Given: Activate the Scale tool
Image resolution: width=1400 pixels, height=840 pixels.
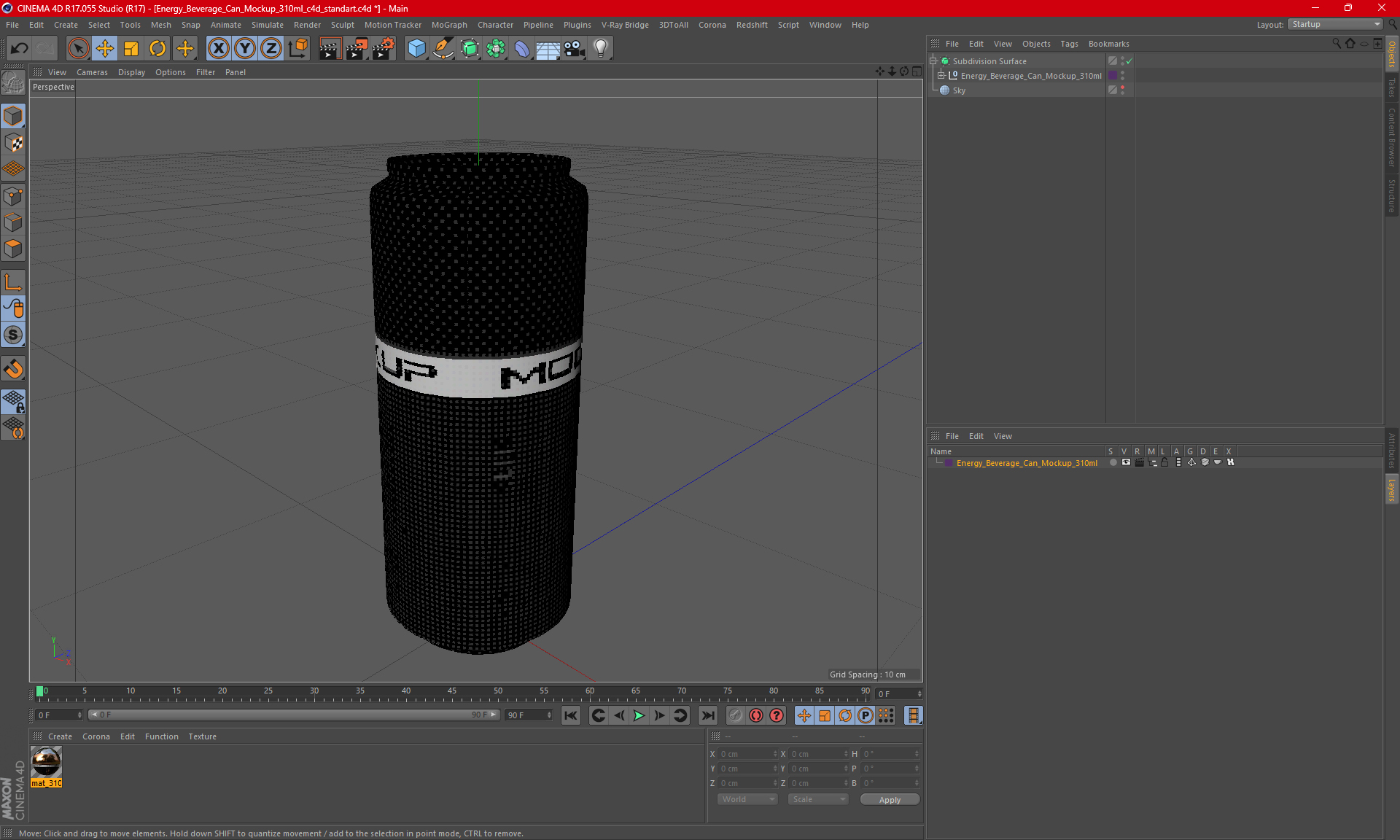Looking at the screenshot, I should tap(131, 49).
